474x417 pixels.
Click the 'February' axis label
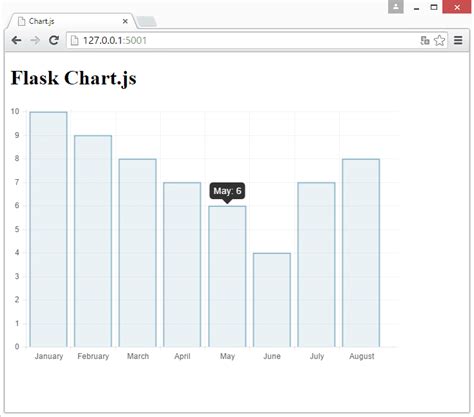click(93, 356)
